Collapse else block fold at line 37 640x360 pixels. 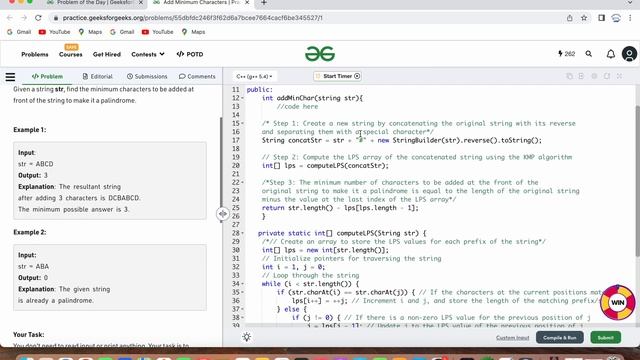[242, 309]
